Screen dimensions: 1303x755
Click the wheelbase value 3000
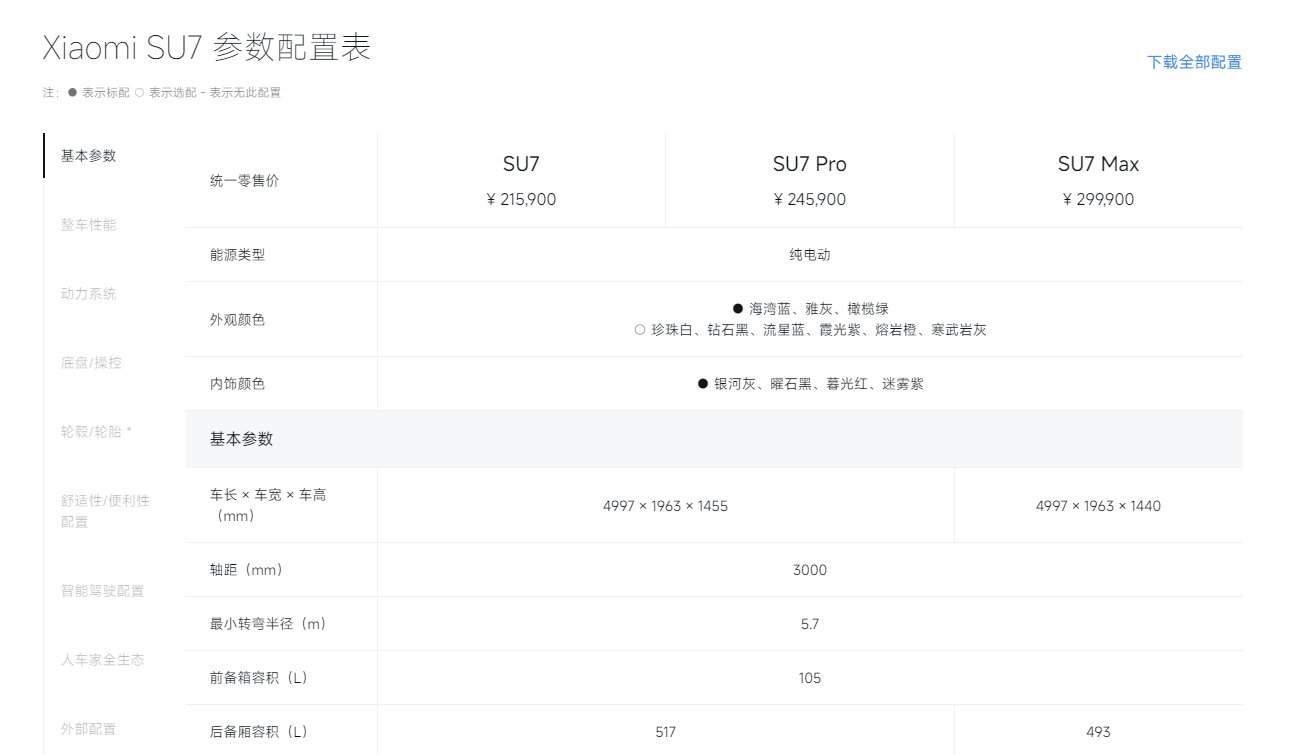[x=810, y=570]
